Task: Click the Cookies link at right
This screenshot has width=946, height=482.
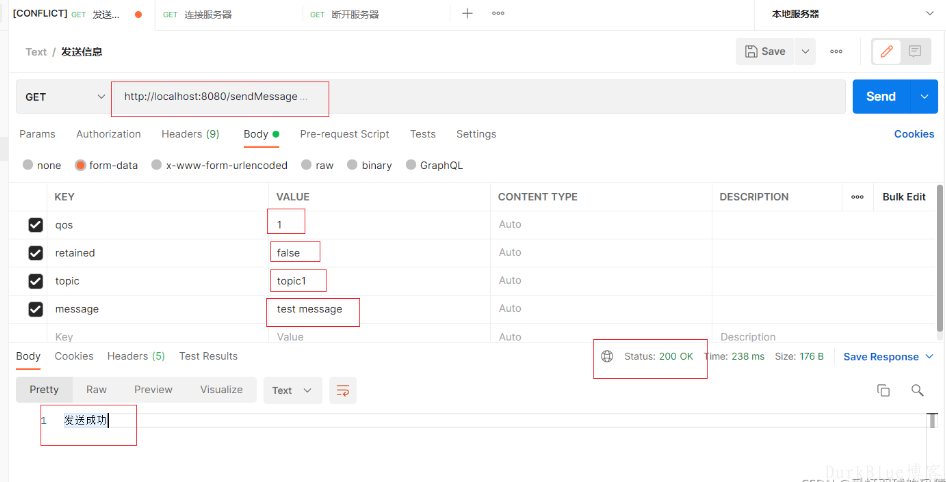Action: 914,134
